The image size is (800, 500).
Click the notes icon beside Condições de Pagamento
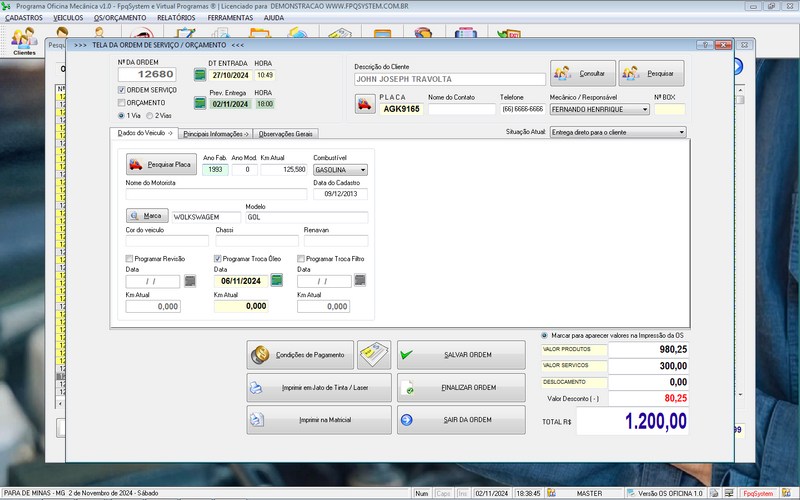[374, 354]
